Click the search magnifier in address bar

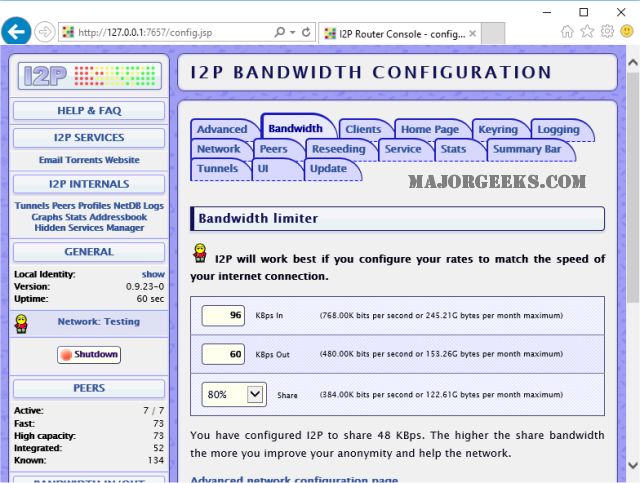280,32
